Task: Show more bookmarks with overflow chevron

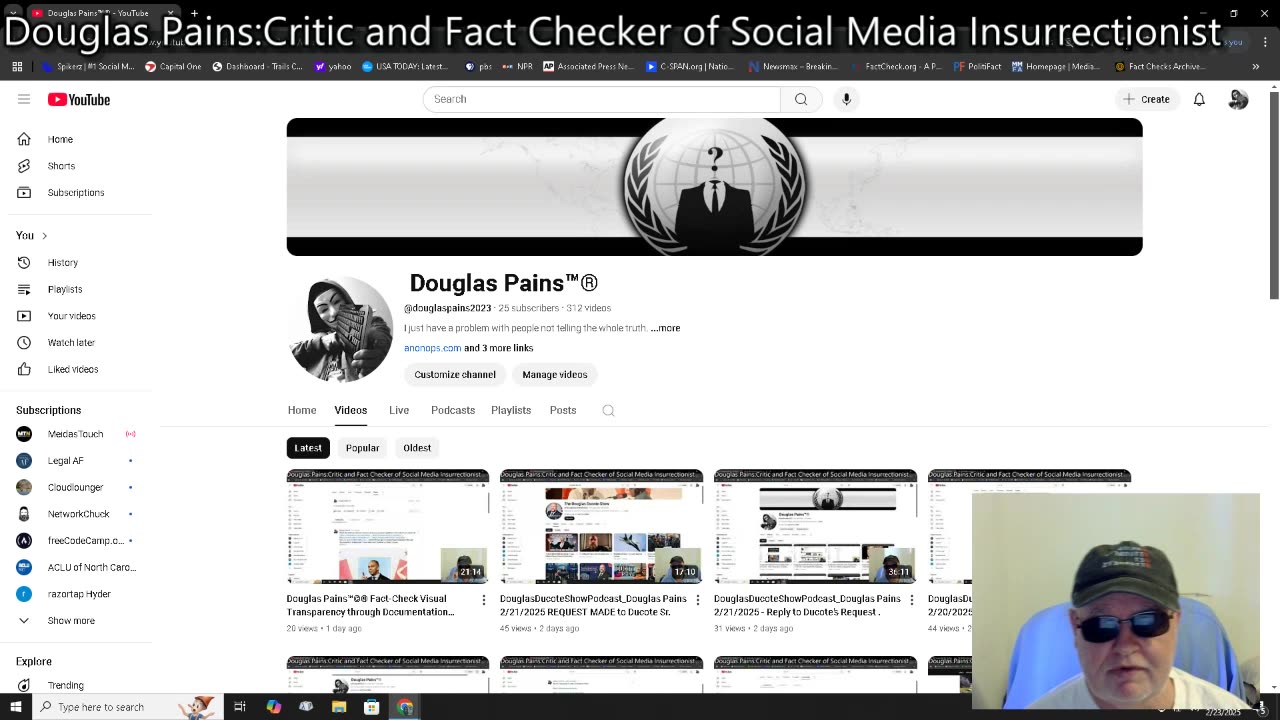Action: pos(1256,67)
